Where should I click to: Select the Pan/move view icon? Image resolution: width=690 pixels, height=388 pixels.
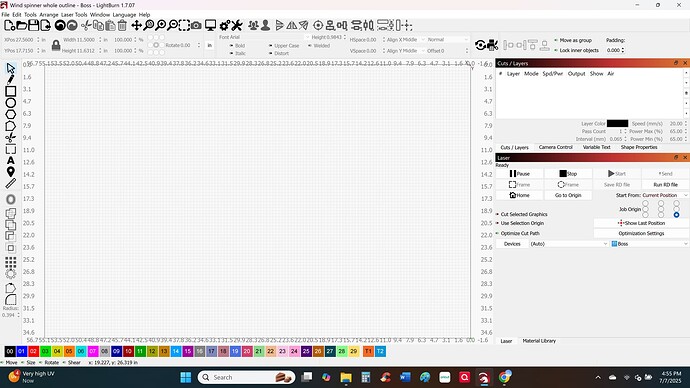136,26
